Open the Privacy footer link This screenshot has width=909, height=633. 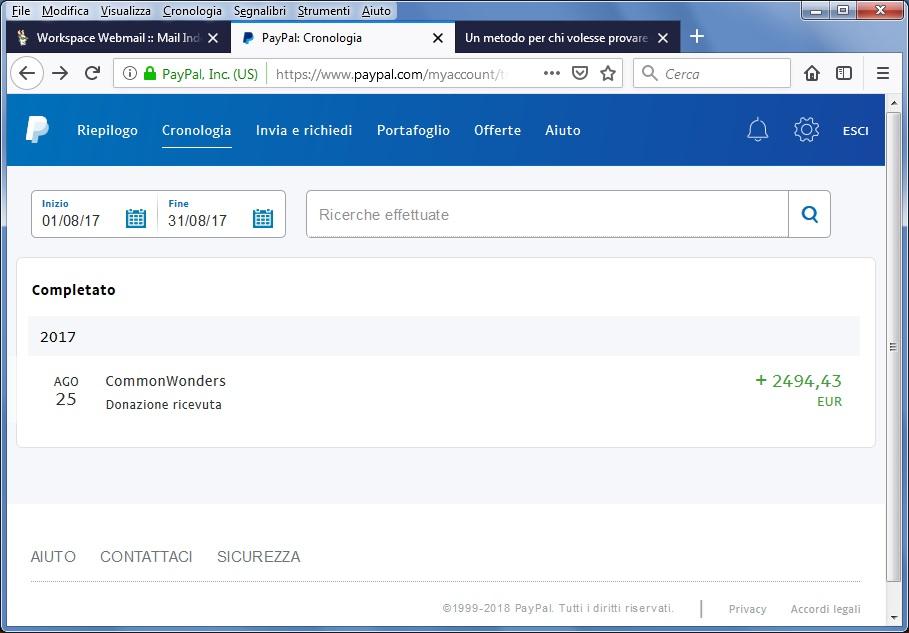click(747, 609)
